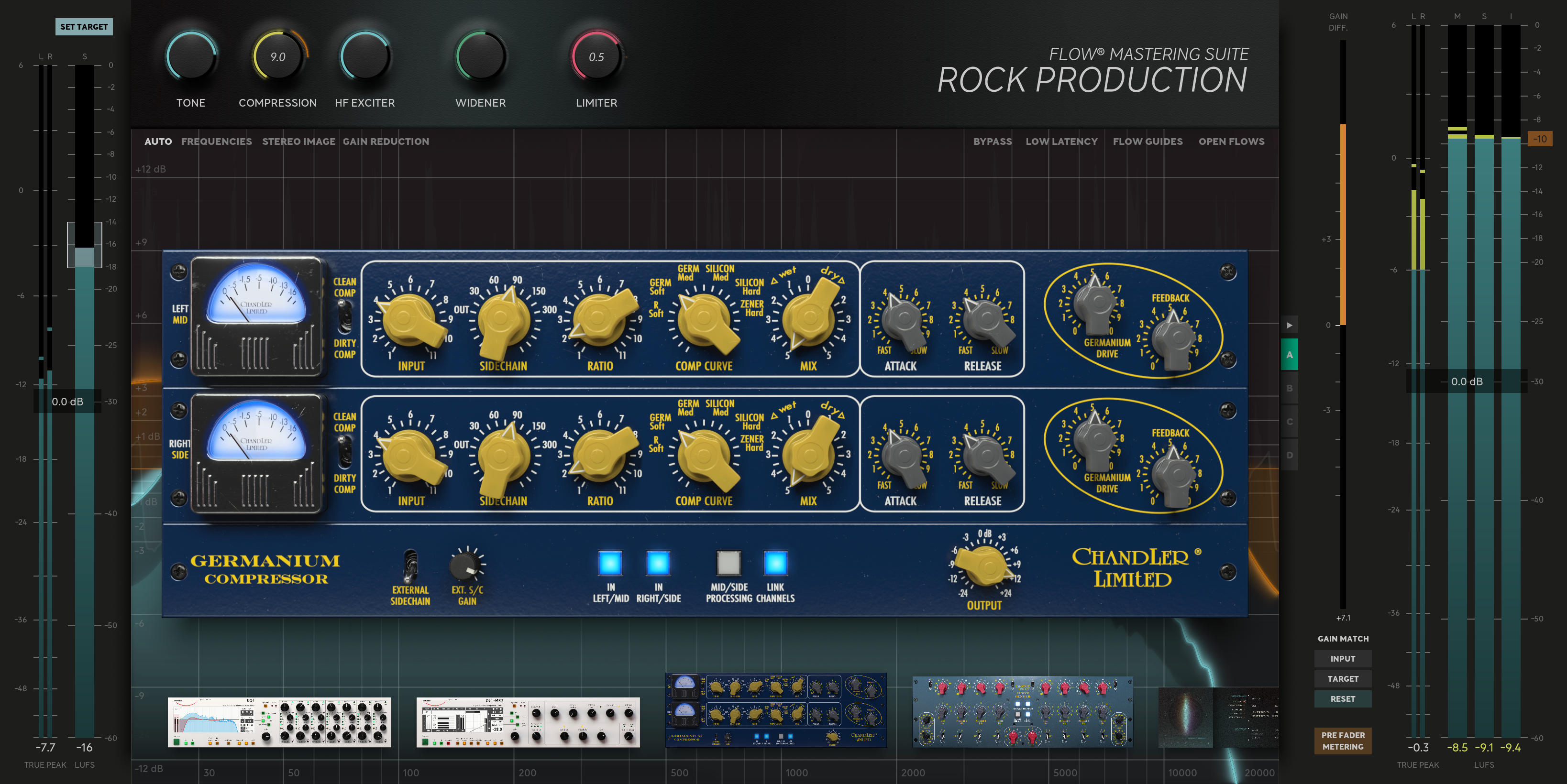
Task: Select snapshot slot B
Action: pyautogui.click(x=1290, y=388)
